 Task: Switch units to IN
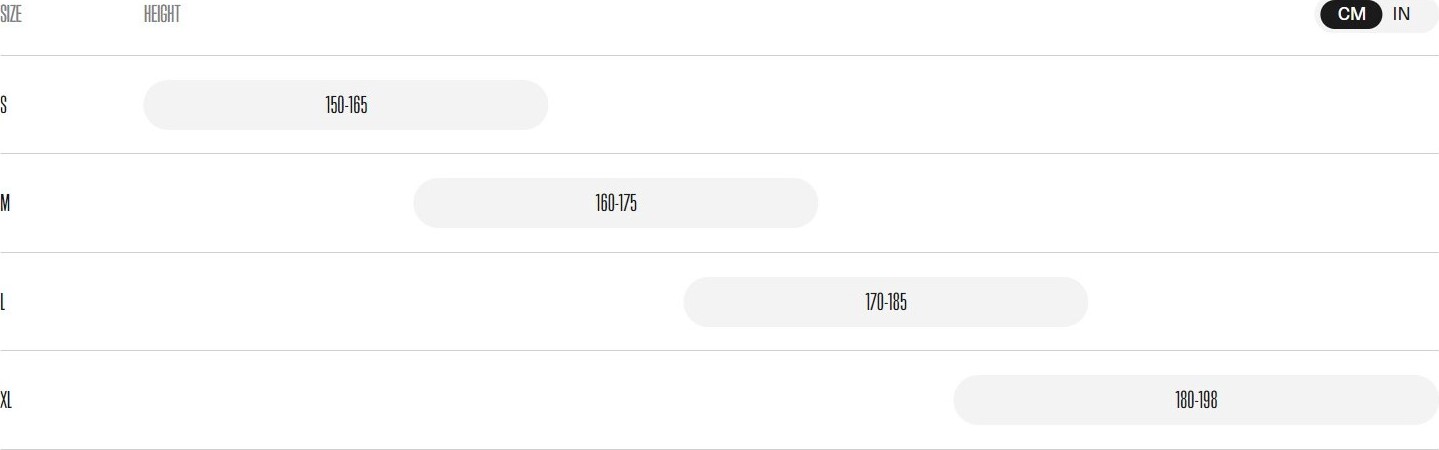point(1401,14)
